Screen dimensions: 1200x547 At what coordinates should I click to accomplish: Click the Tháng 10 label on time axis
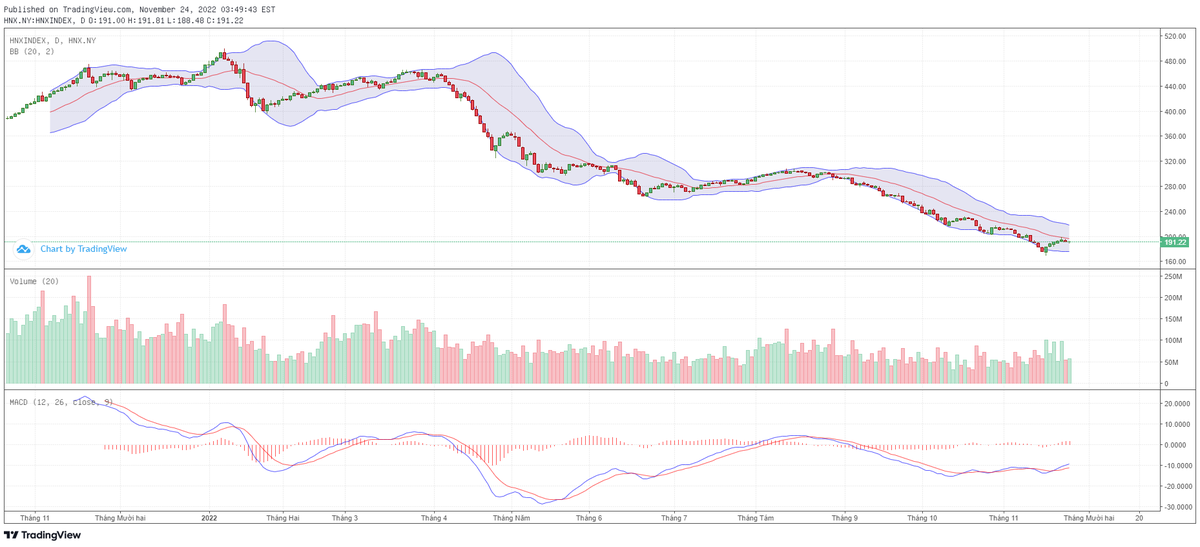[x=921, y=518]
